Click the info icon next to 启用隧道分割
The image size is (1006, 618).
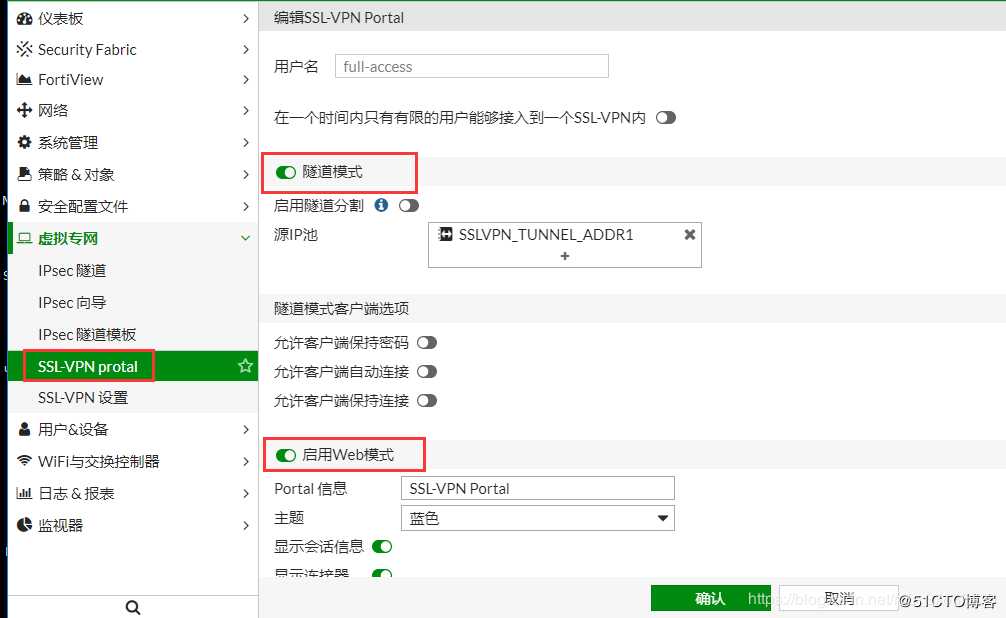tap(381, 205)
